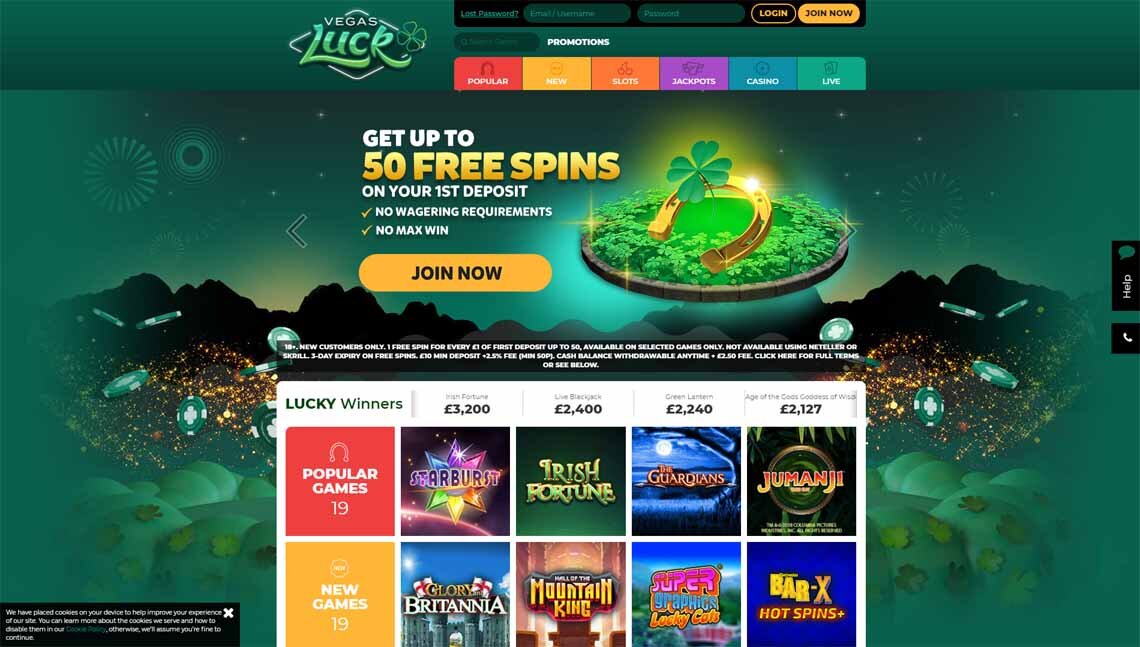
Task: Open the Jackpots category tab
Action: [694, 73]
